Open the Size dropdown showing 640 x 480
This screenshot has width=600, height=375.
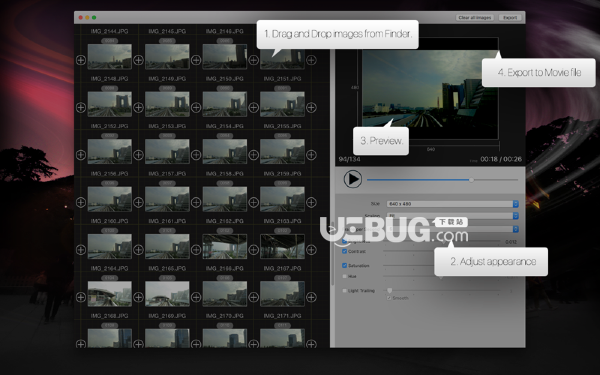pos(453,204)
